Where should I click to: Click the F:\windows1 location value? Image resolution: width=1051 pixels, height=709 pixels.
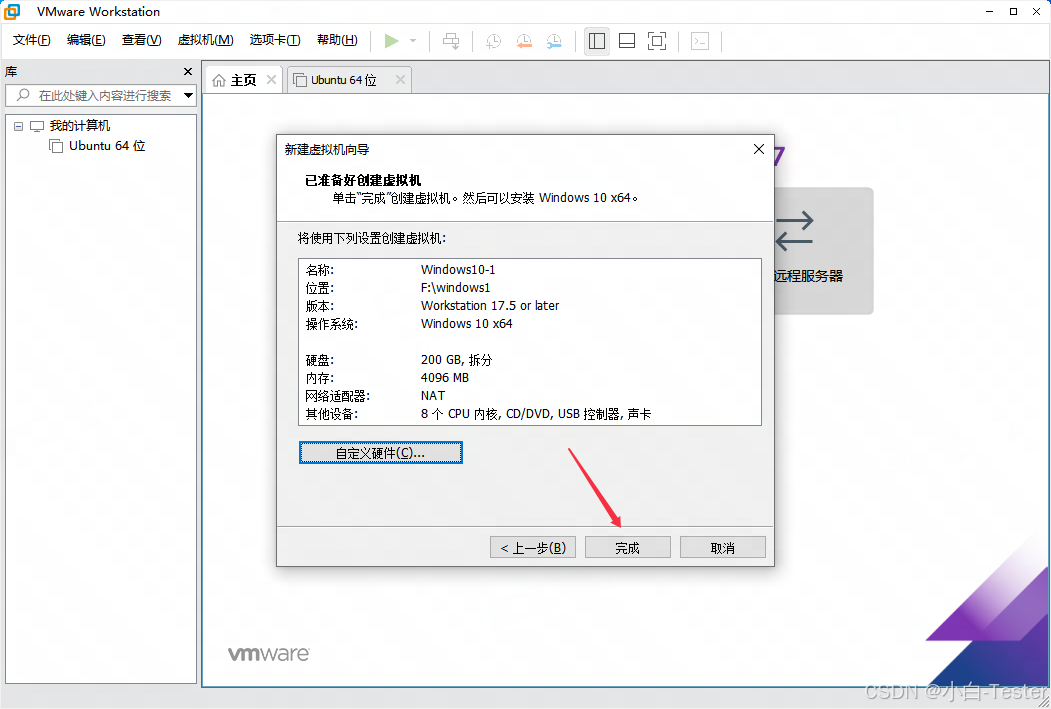[455, 287]
